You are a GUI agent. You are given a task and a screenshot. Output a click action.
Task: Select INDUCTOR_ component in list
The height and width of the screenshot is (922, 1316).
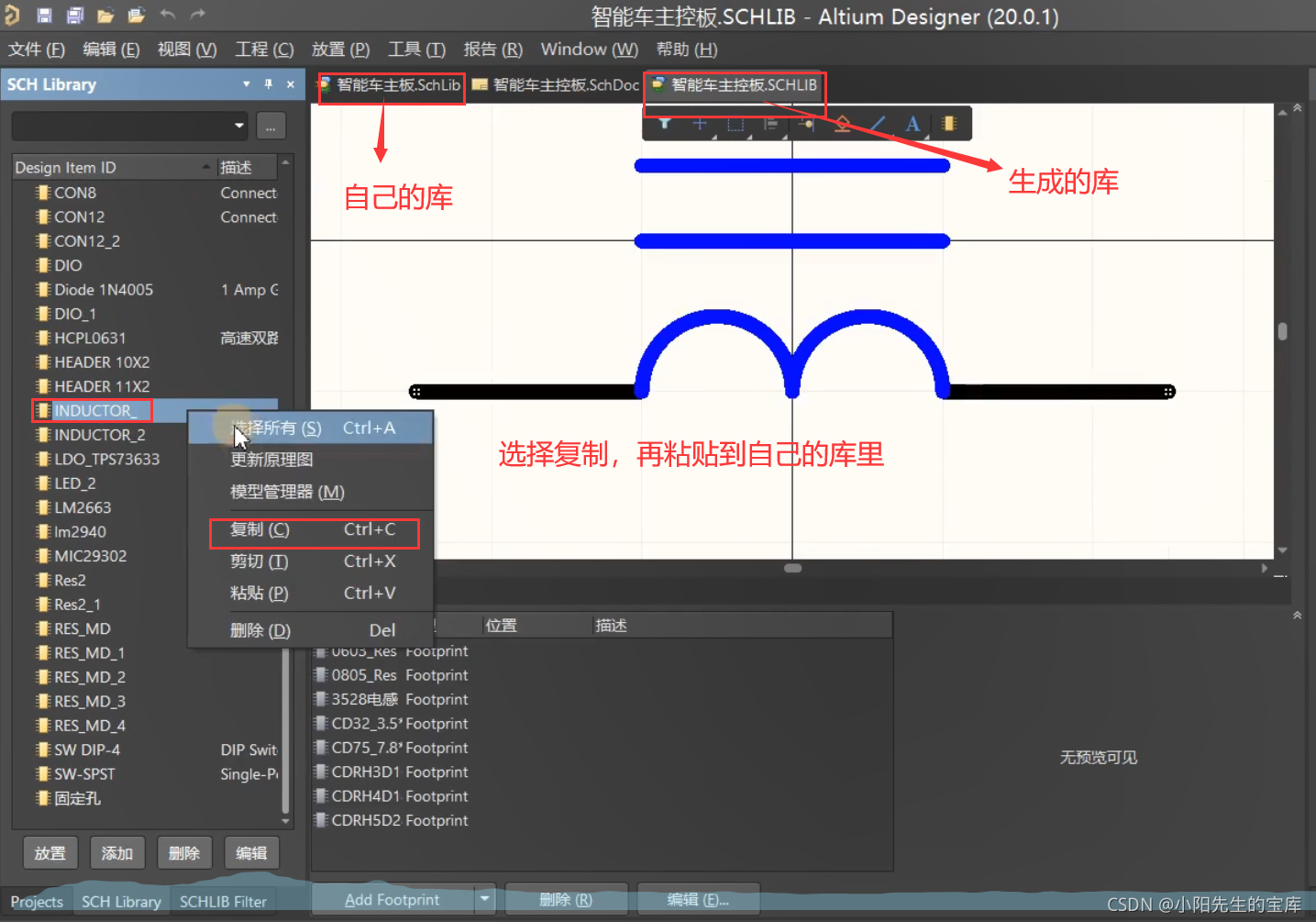pos(94,410)
